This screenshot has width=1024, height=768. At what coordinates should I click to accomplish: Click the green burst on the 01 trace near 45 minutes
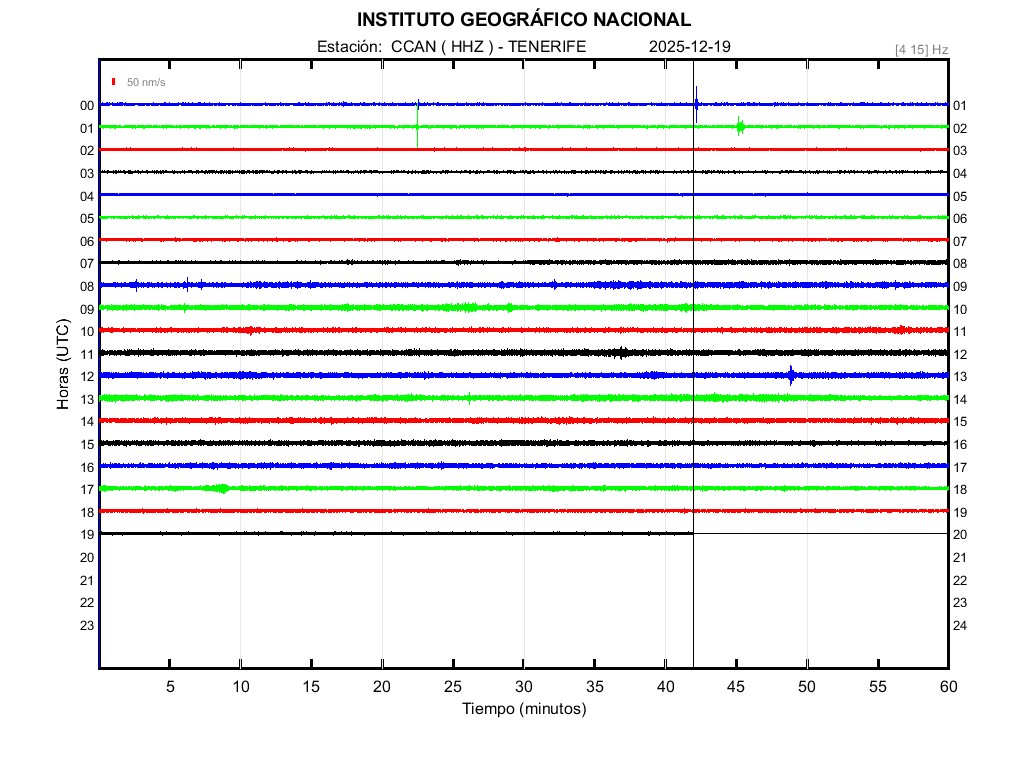tap(740, 126)
